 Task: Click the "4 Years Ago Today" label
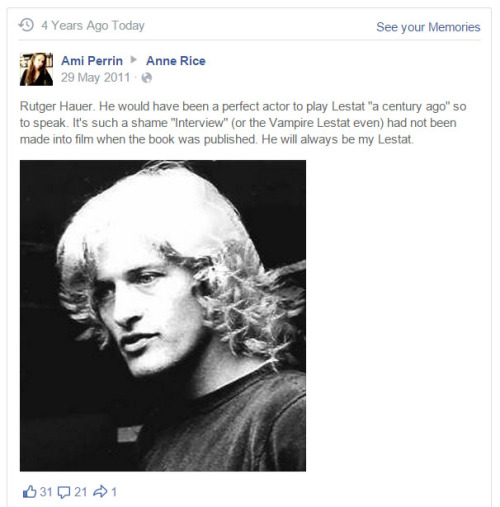[93, 26]
